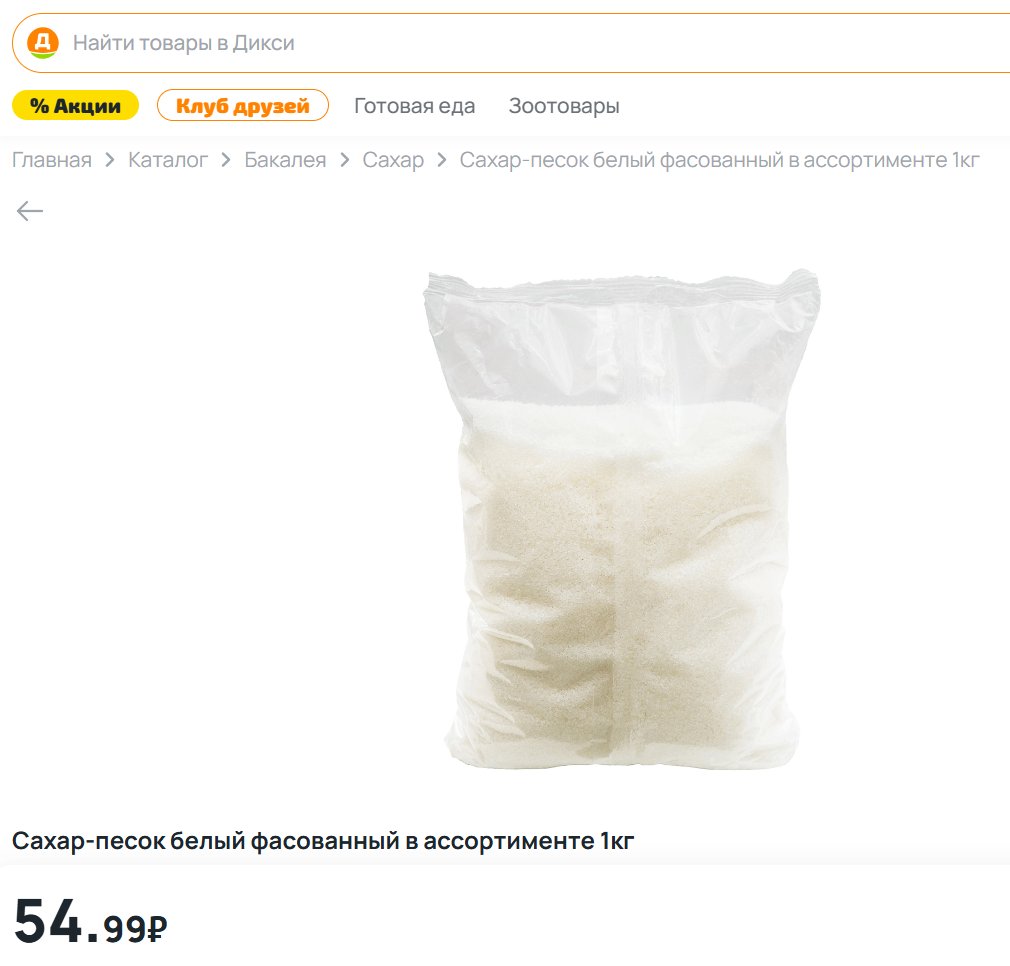The height and width of the screenshot is (966, 1010).
Task: Open the Каталог breadcrumb link
Action: 168,160
